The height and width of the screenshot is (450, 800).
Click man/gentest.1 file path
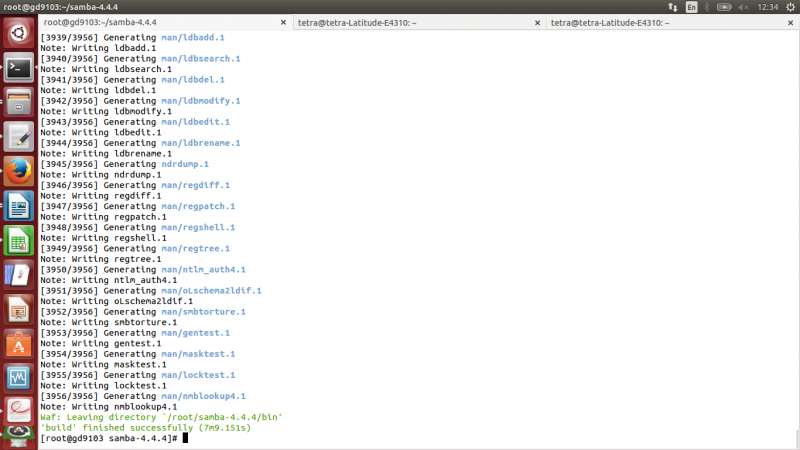[195, 333]
